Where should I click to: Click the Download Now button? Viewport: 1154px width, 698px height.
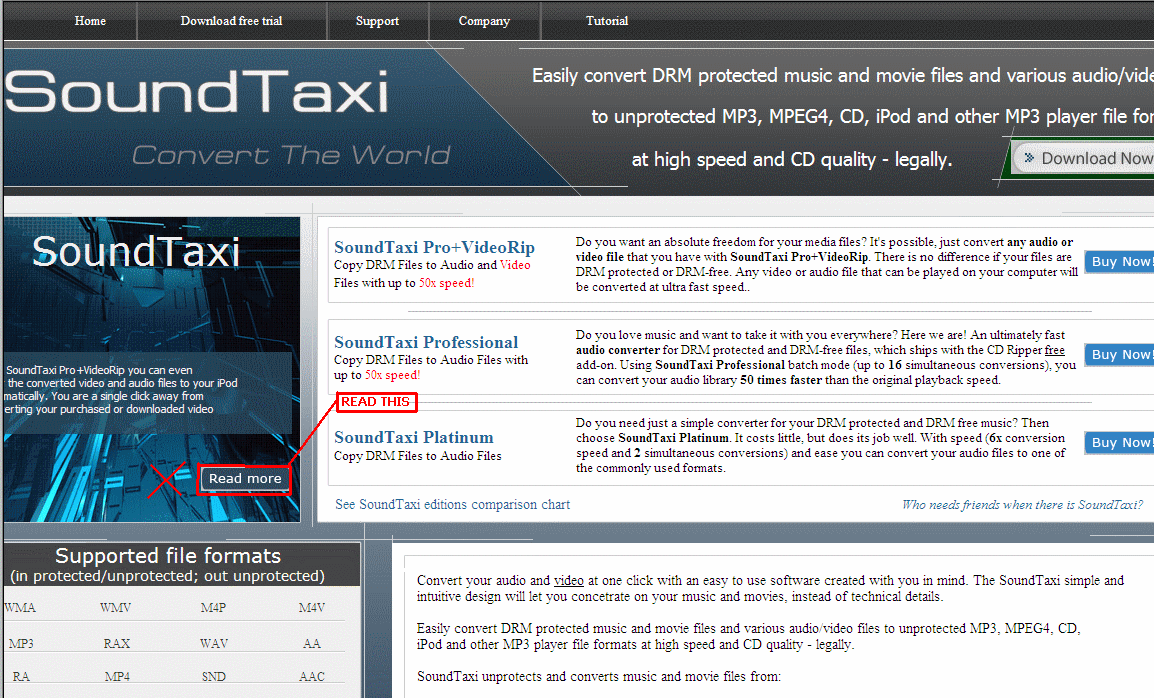pos(1084,158)
